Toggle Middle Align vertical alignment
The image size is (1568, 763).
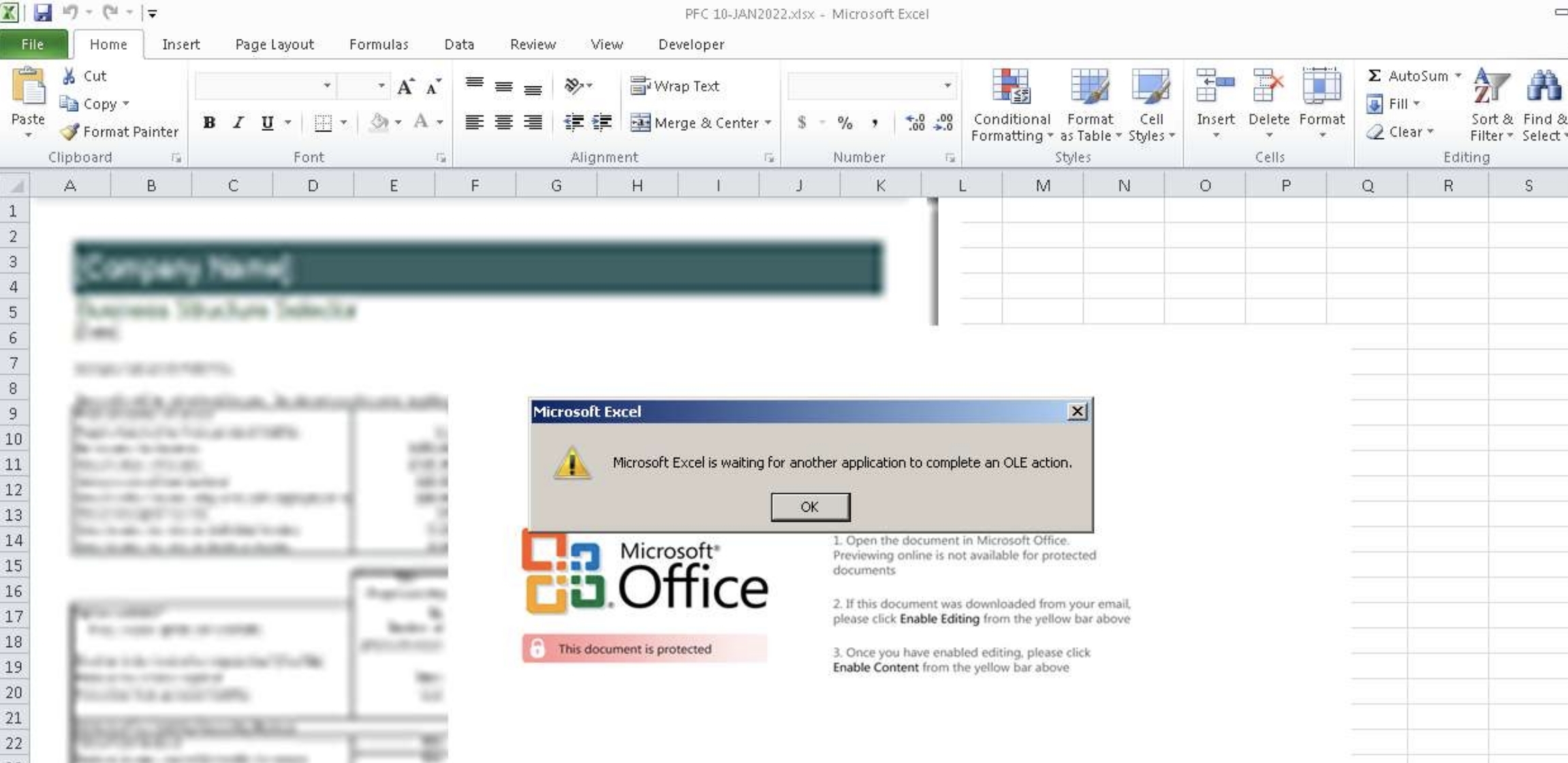coord(503,86)
